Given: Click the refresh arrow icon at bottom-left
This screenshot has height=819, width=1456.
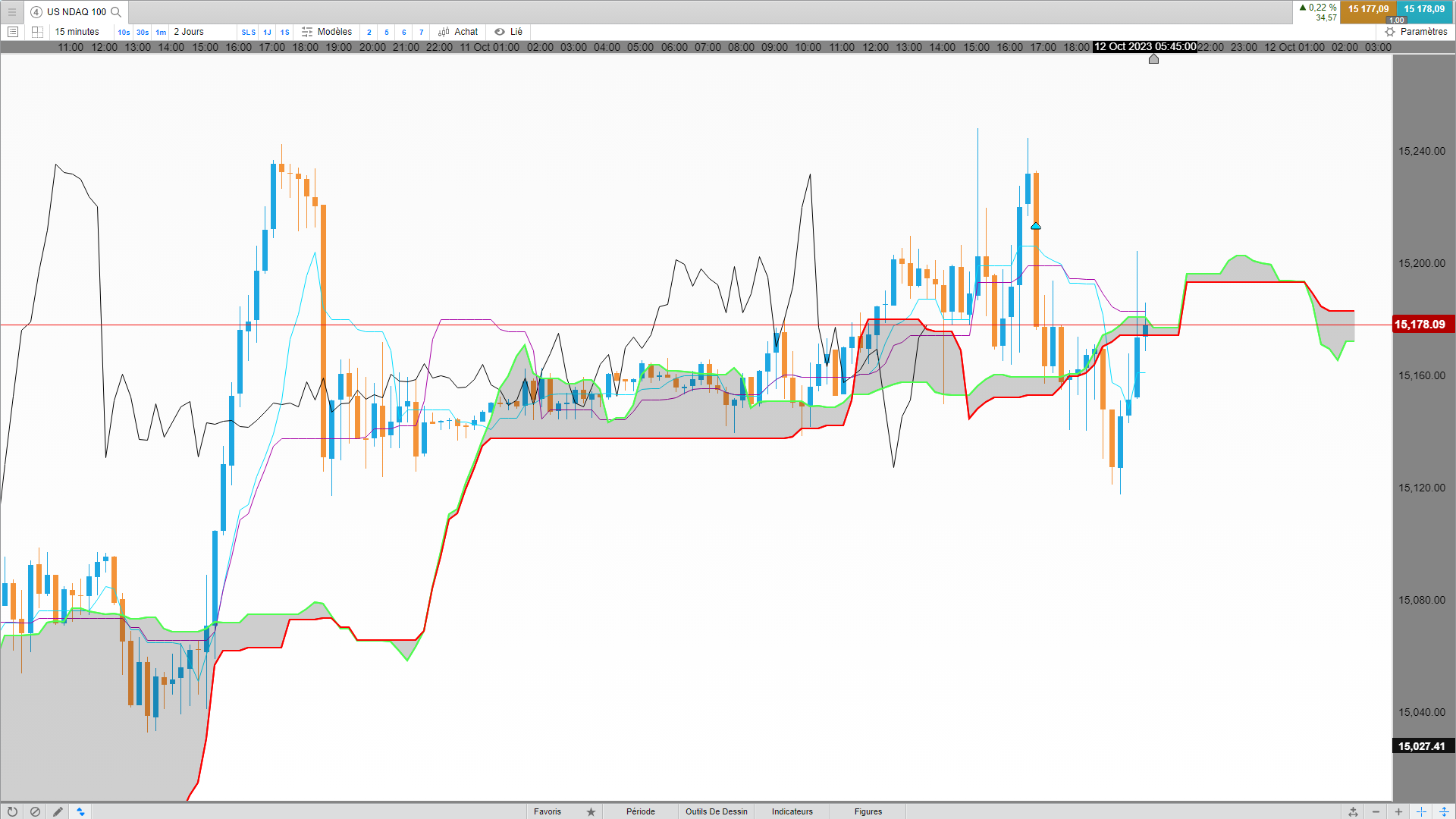Looking at the screenshot, I should tap(12, 811).
